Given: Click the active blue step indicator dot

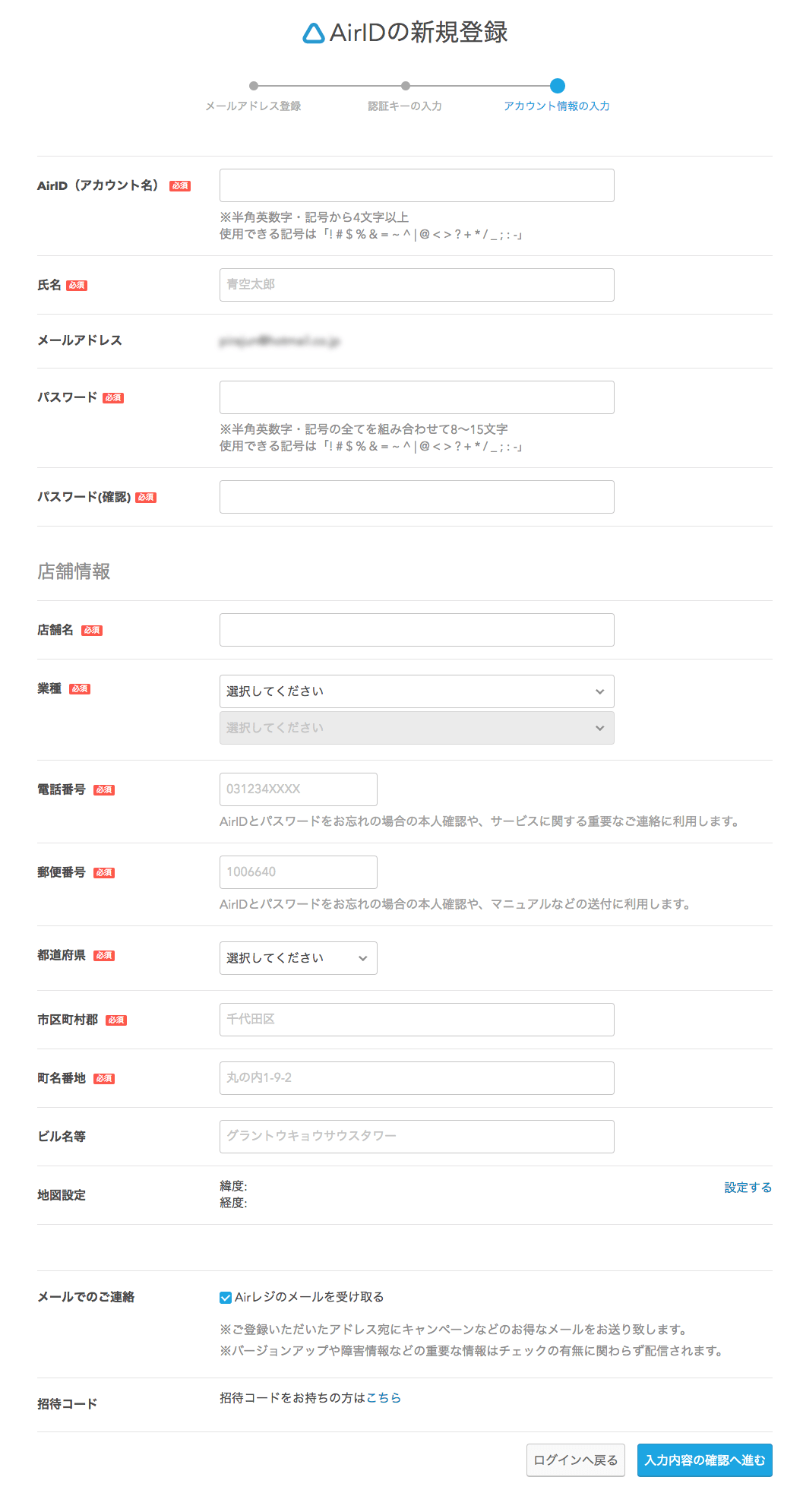Looking at the screenshot, I should point(558,86).
